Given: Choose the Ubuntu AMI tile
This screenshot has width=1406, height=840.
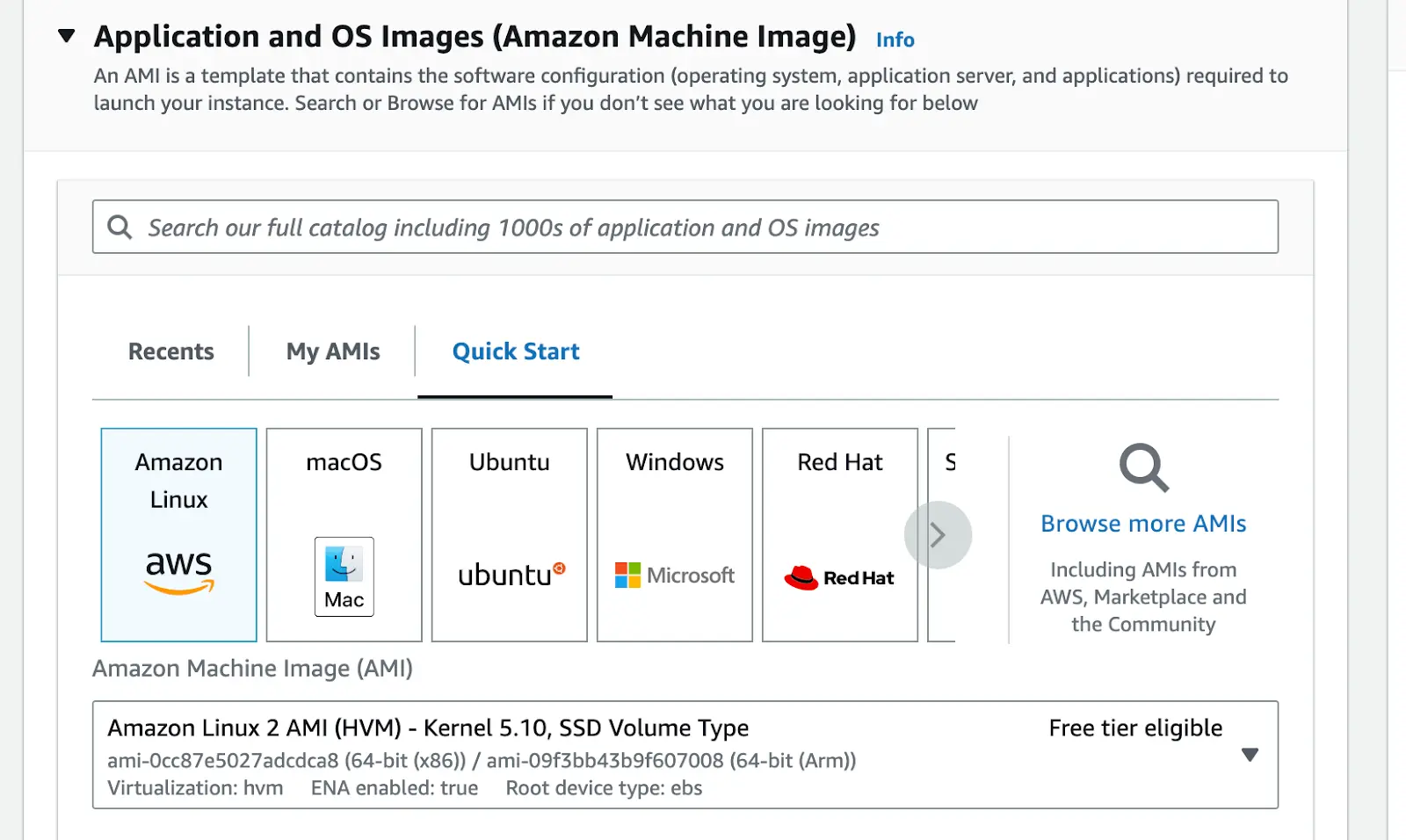Looking at the screenshot, I should (510, 535).
